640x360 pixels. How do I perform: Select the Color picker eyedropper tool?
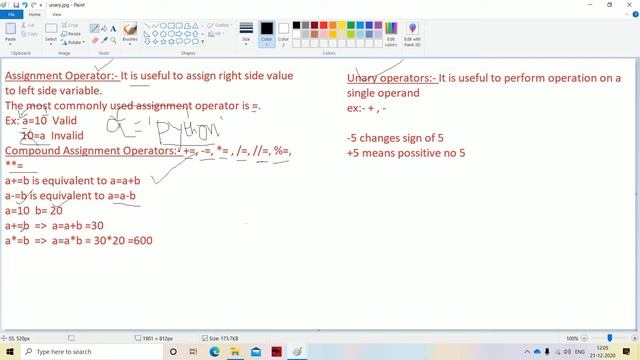tap(104, 40)
